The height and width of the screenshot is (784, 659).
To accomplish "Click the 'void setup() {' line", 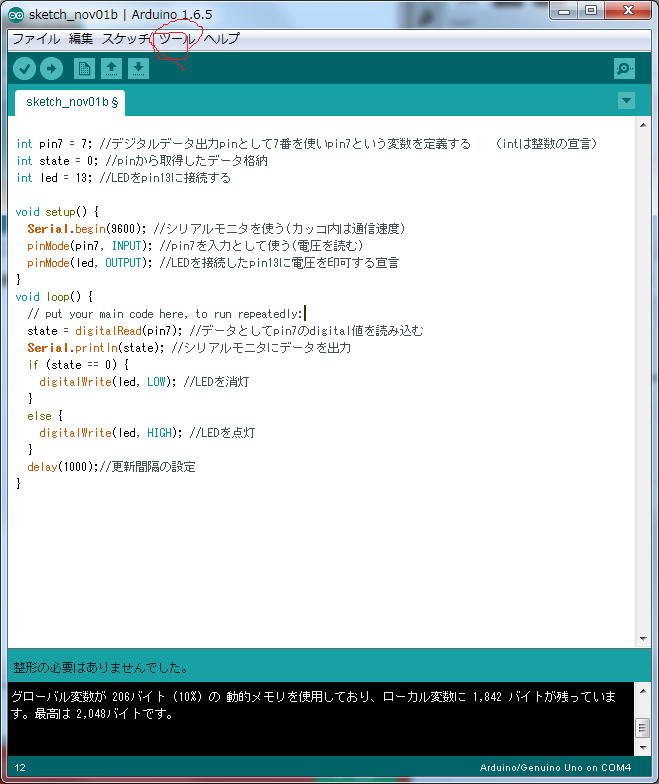I will pos(57,212).
